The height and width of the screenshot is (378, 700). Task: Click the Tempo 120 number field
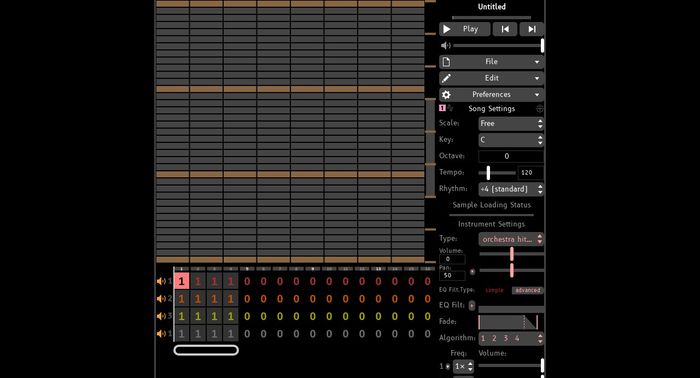(530, 172)
